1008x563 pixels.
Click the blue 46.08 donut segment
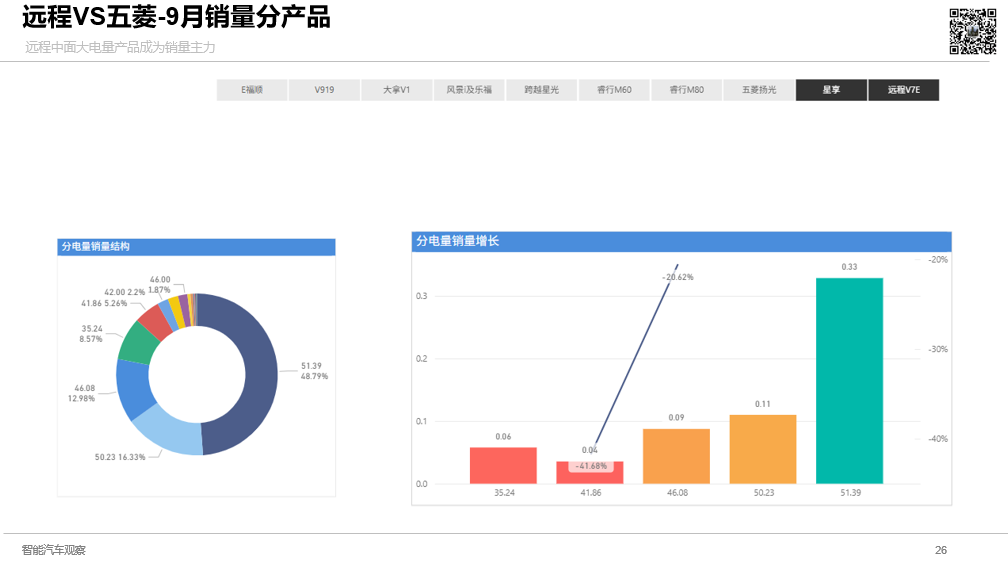(134, 388)
